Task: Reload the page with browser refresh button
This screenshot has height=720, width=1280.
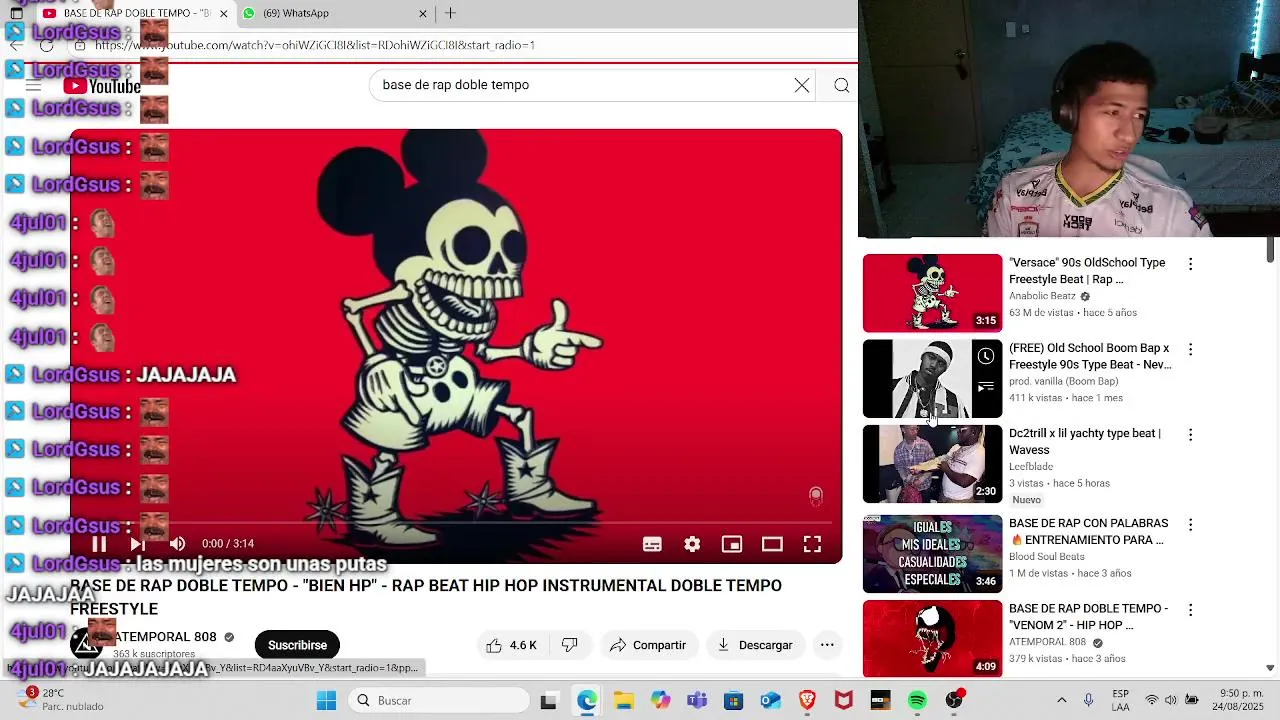Action: [46, 45]
